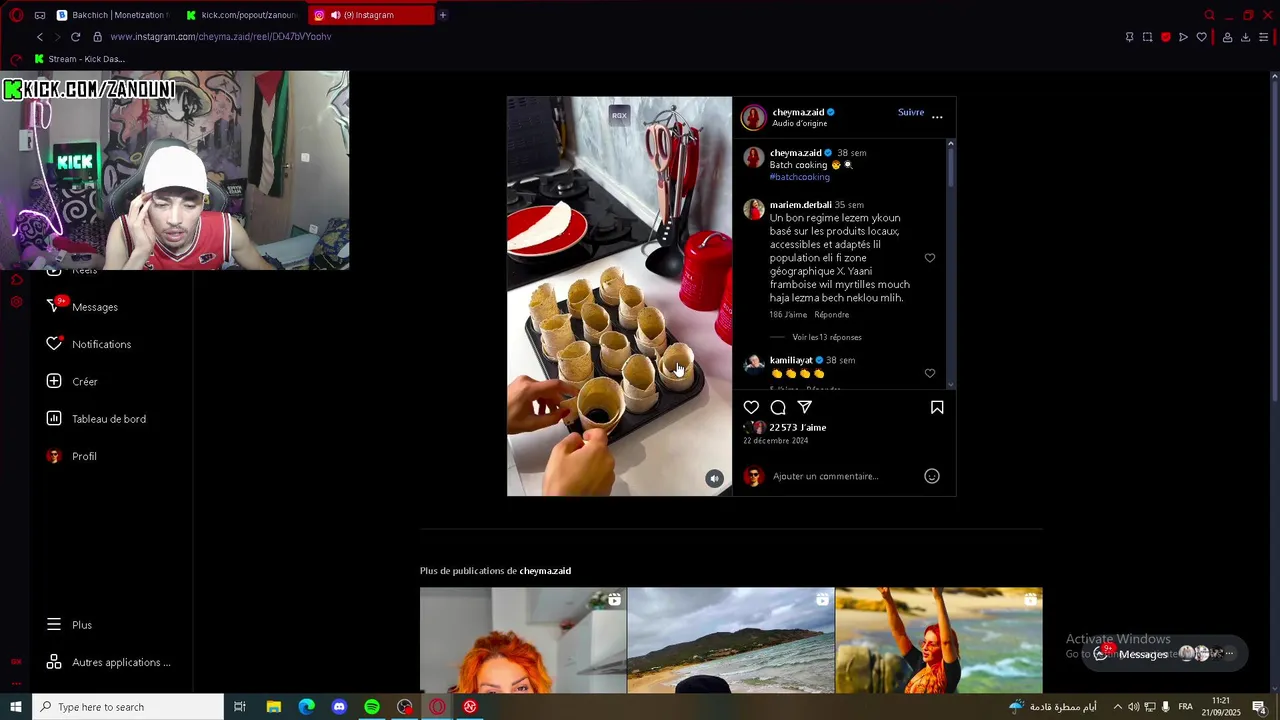Search tabs with the red magnifier icon
Image resolution: width=1280 pixels, height=720 pixels.
coord(1209,15)
